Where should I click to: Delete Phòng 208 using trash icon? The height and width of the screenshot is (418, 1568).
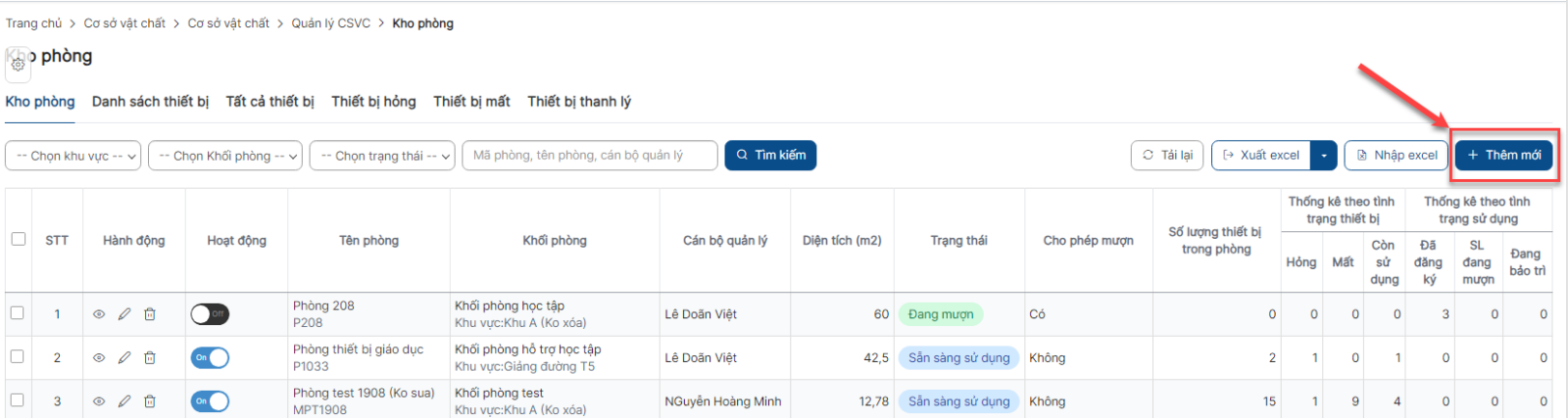tap(150, 314)
